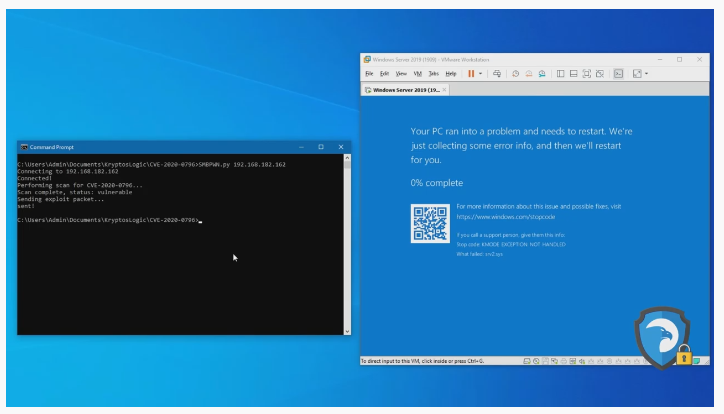Click the 'What failed: srv2.sys' line
Image resolution: width=724 pixels, height=414 pixels.
pyautogui.click(x=479, y=254)
